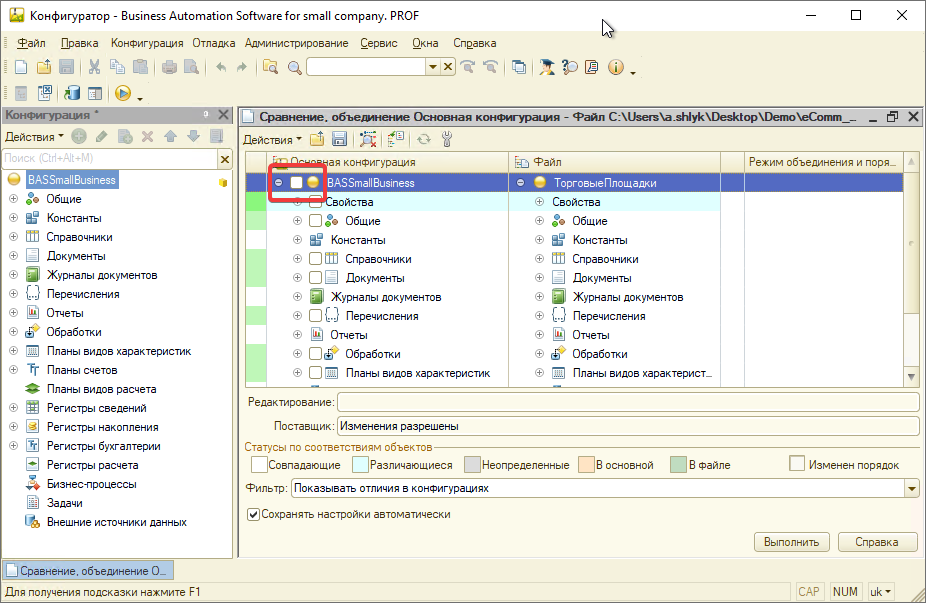Open the Конфигурация menu
Screen dimensions: 926x603
pyautogui.click(x=147, y=43)
